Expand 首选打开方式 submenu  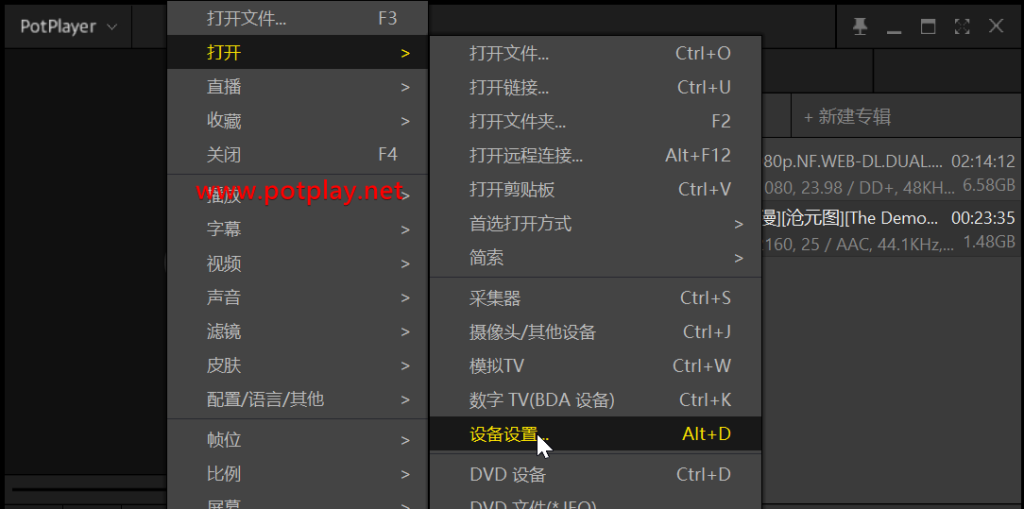coord(596,224)
